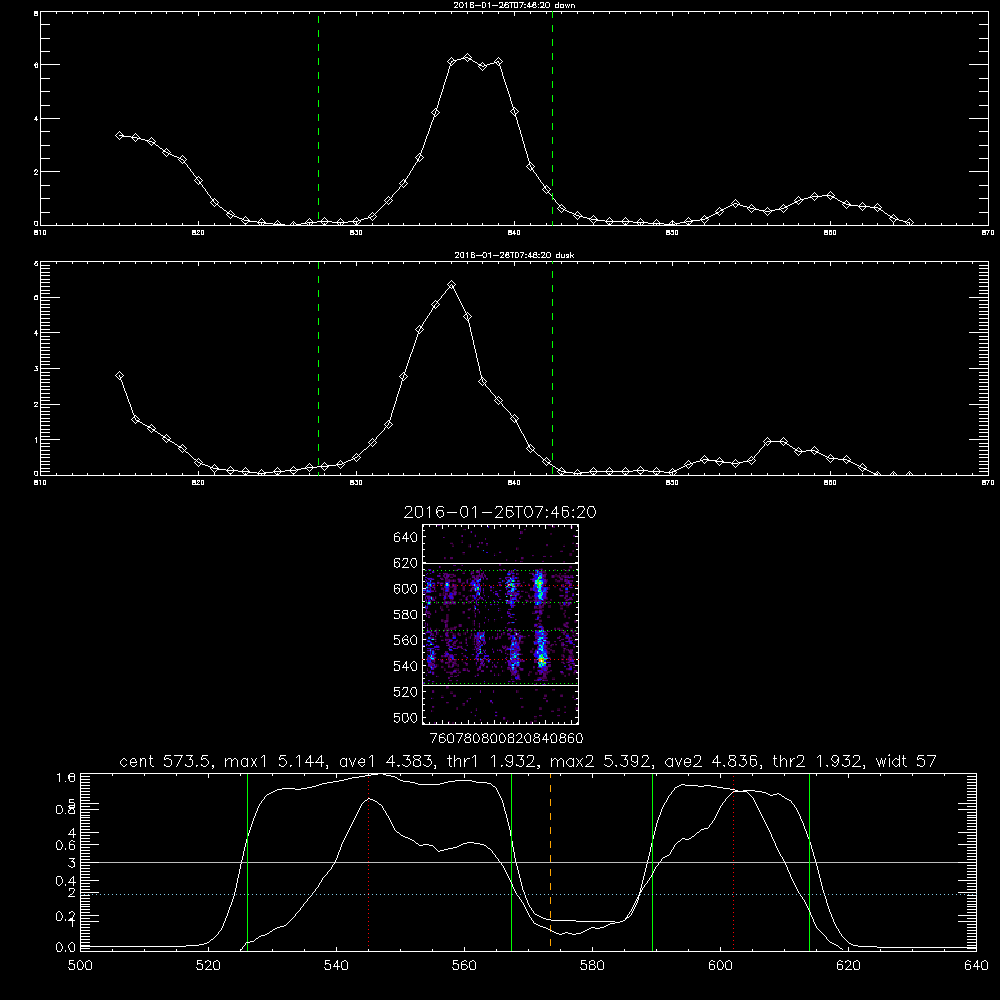Click the 560 label on heatmap y-axis
The height and width of the screenshot is (1000, 1000).
pyautogui.click(x=406, y=640)
